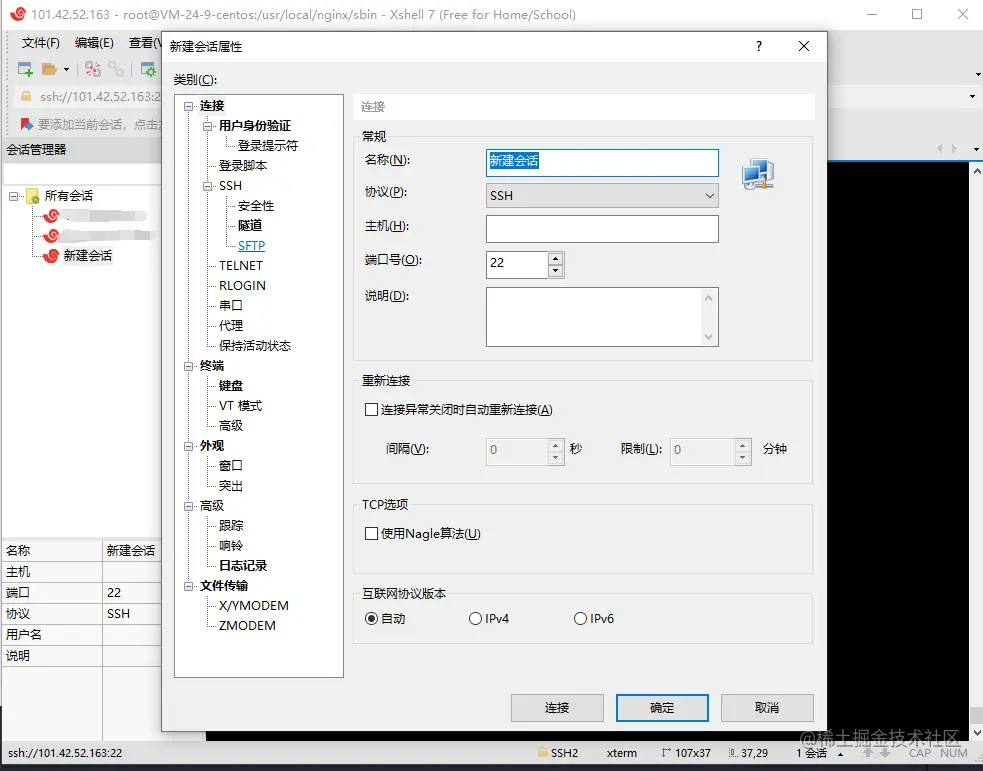Screen dimensions: 983x771
Task: Click the 端口号 input field
Action: (x=517, y=264)
